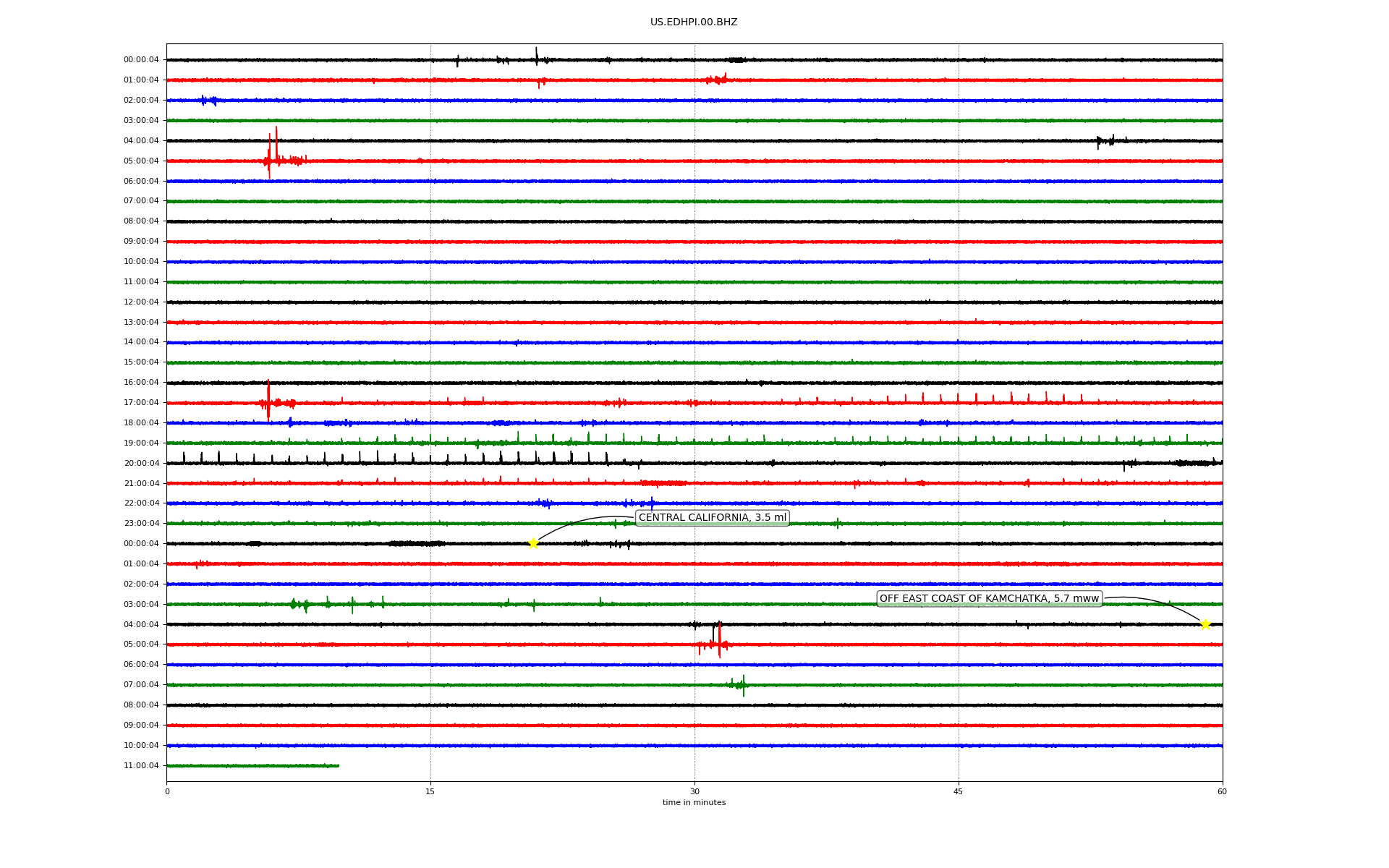Click the time in minutes axis label
The width and height of the screenshot is (1389, 868).
click(694, 802)
